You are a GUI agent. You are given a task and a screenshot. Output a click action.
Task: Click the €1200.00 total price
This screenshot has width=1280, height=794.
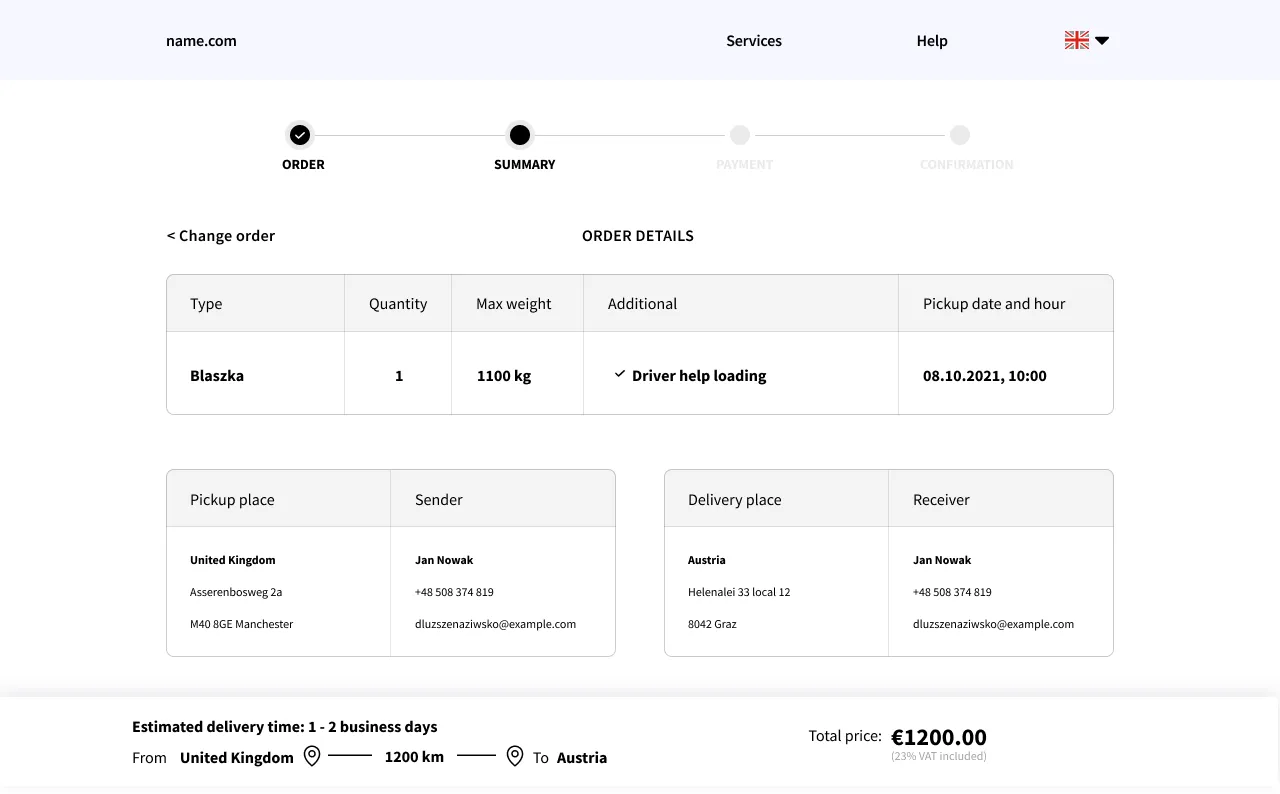(939, 737)
